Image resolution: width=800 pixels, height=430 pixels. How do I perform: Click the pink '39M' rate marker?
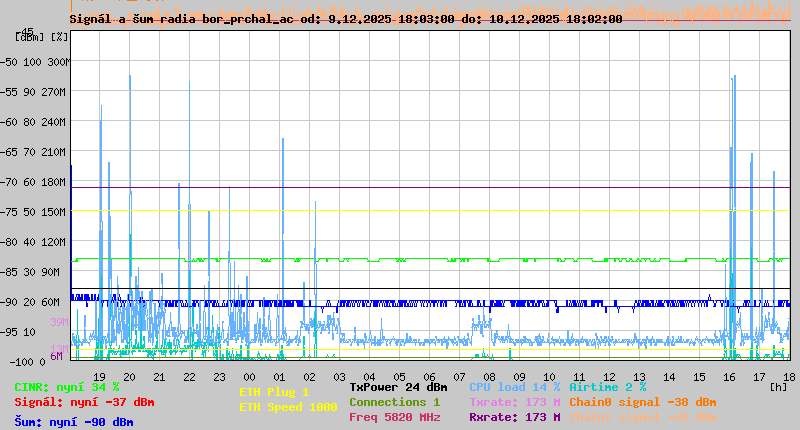point(59,322)
